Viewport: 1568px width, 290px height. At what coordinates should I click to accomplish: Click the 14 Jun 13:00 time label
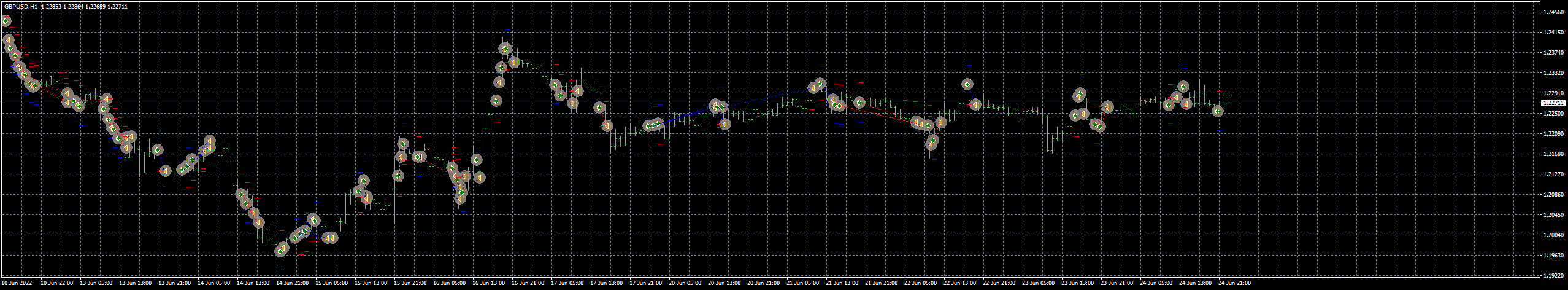(253, 284)
